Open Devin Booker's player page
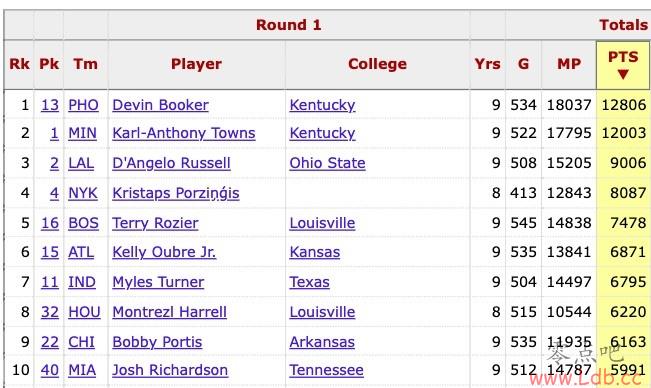This screenshot has width=651, height=388. coord(160,105)
